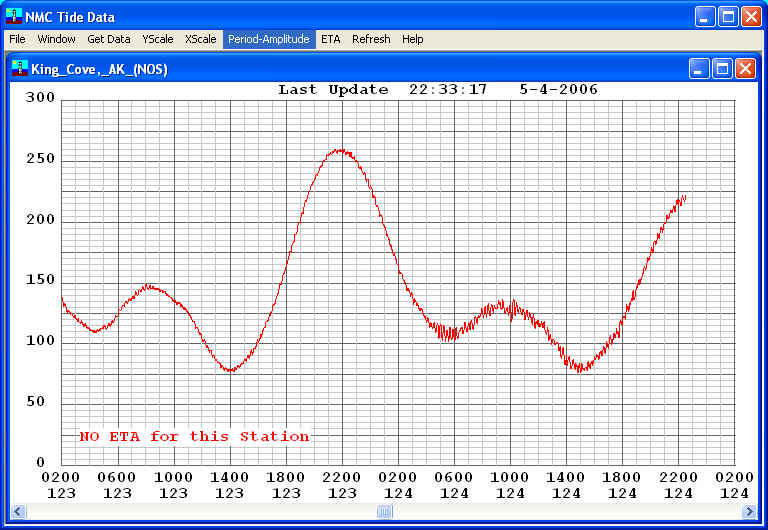Close the NMC Tide Data main window
Viewport: 768px width, 530px height.
(751, 17)
